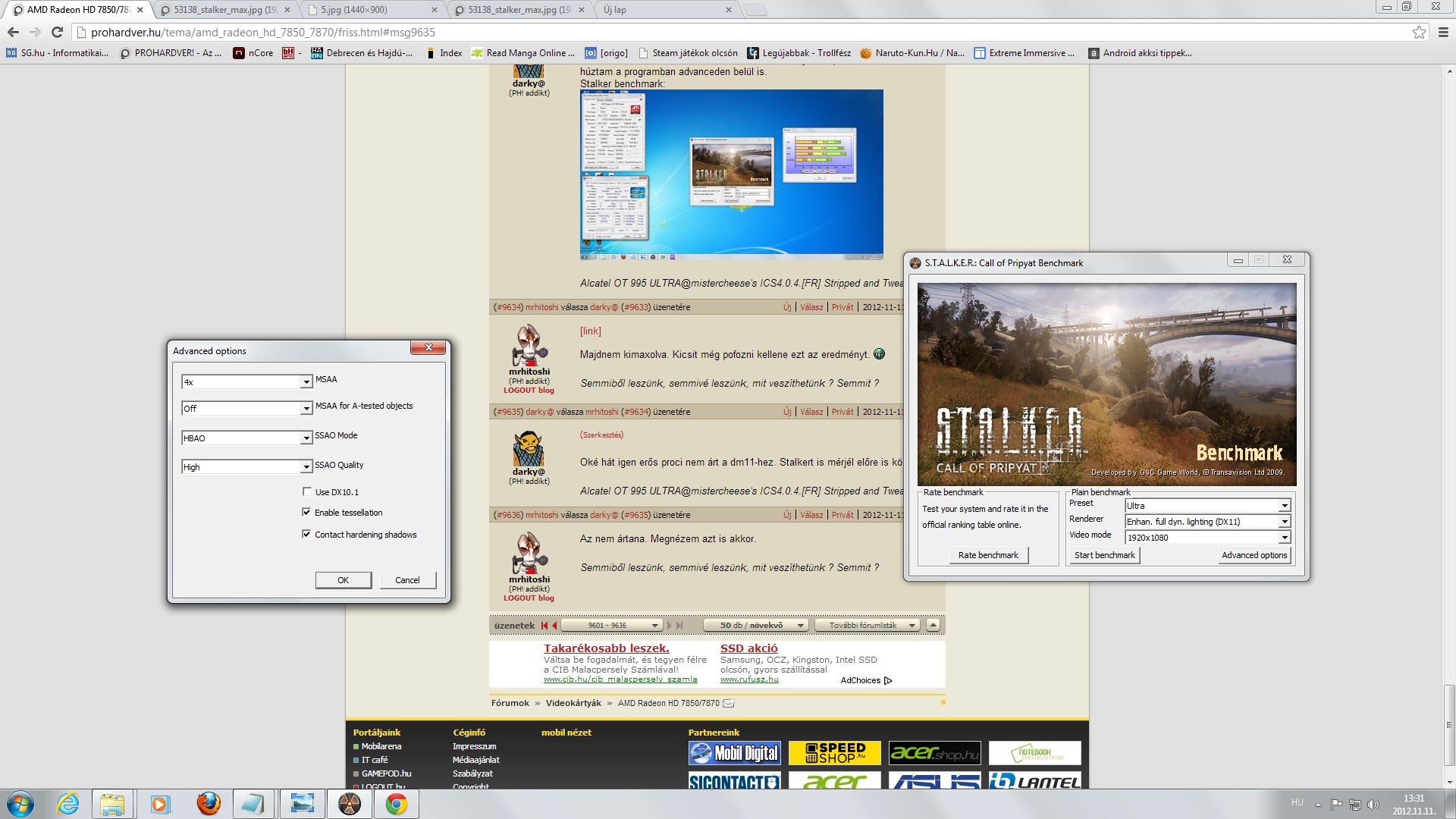Click the browser Forward arrow
The image size is (1456, 819).
point(35,32)
